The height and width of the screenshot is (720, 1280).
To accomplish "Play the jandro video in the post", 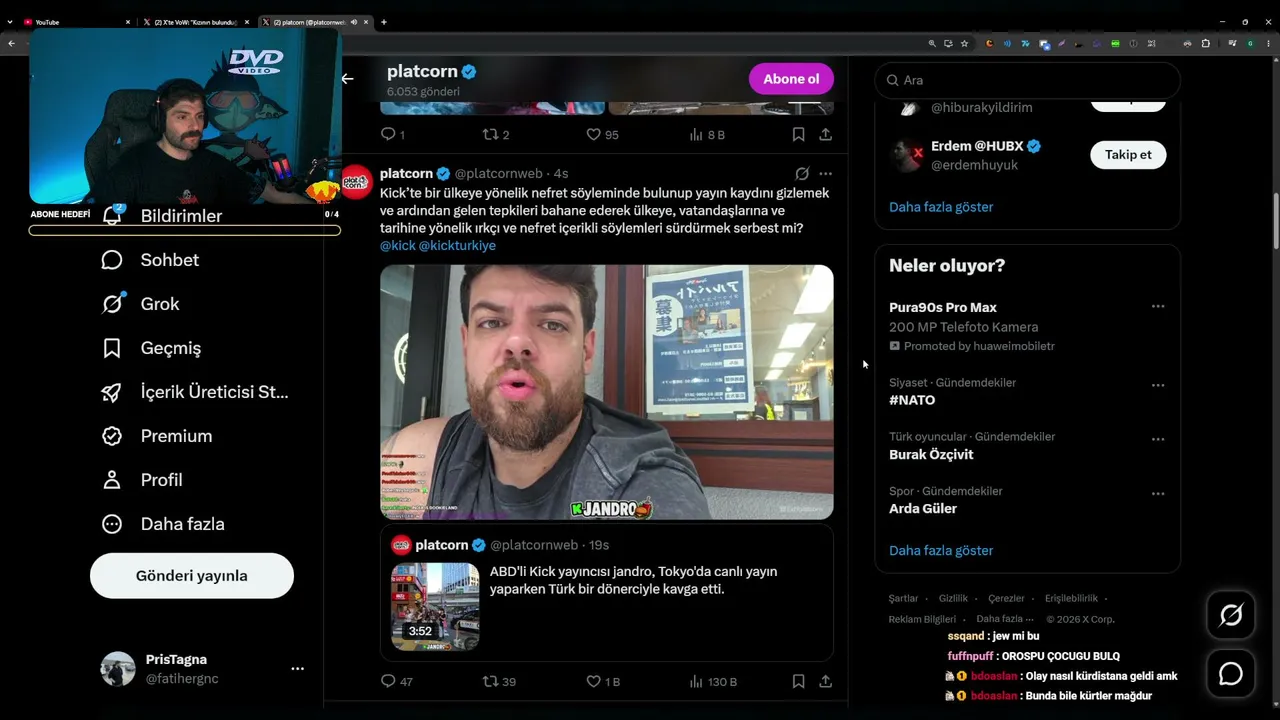I will [x=607, y=392].
